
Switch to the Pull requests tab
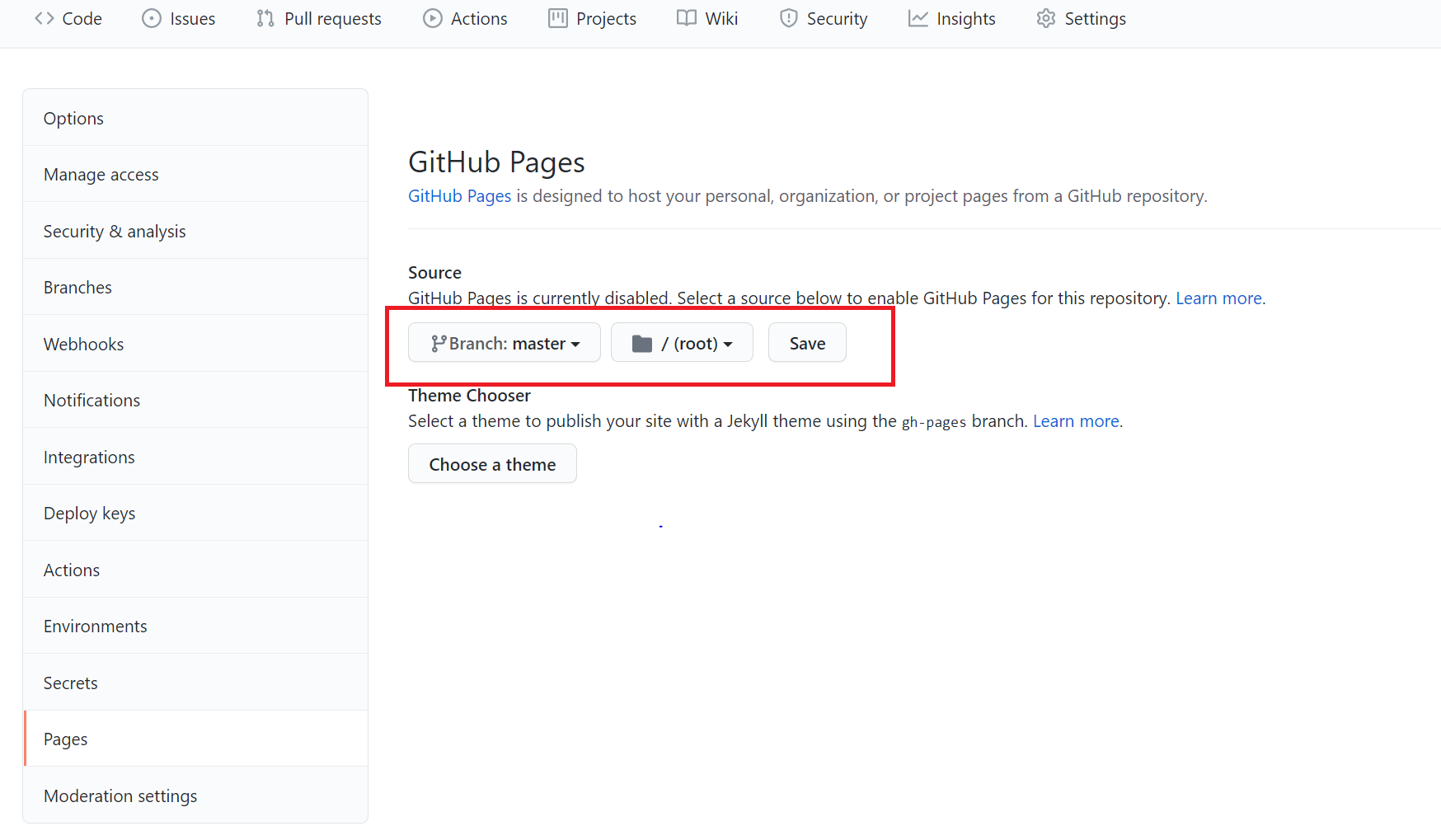pyautogui.click(x=319, y=18)
